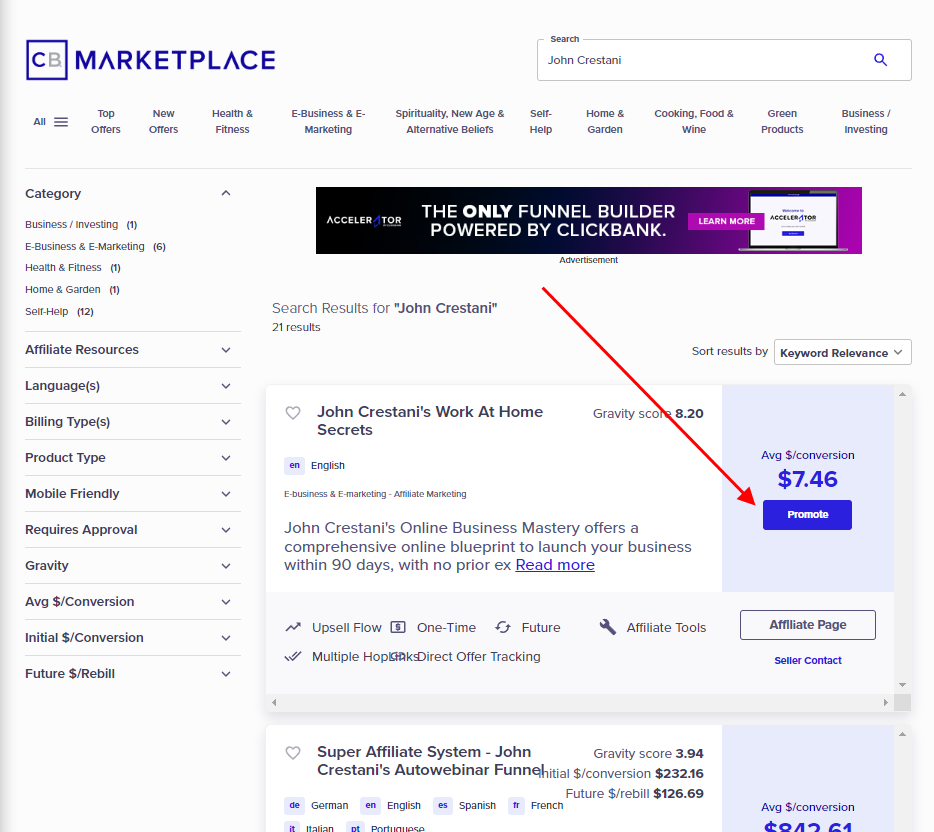Click the Affiliate Tools wrench icon
934x832 pixels.
coord(608,627)
